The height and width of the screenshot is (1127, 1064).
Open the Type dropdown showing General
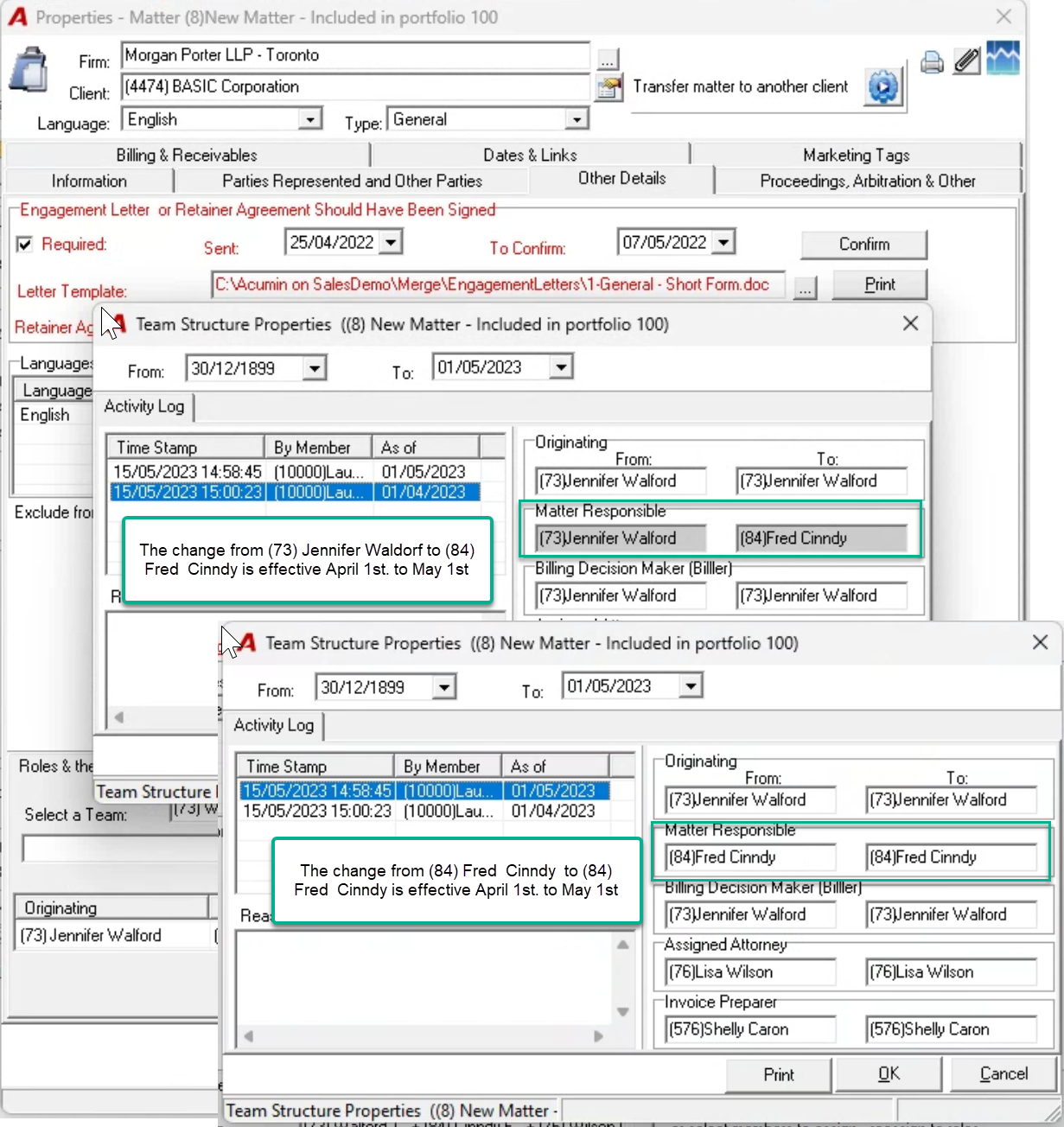coord(577,119)
